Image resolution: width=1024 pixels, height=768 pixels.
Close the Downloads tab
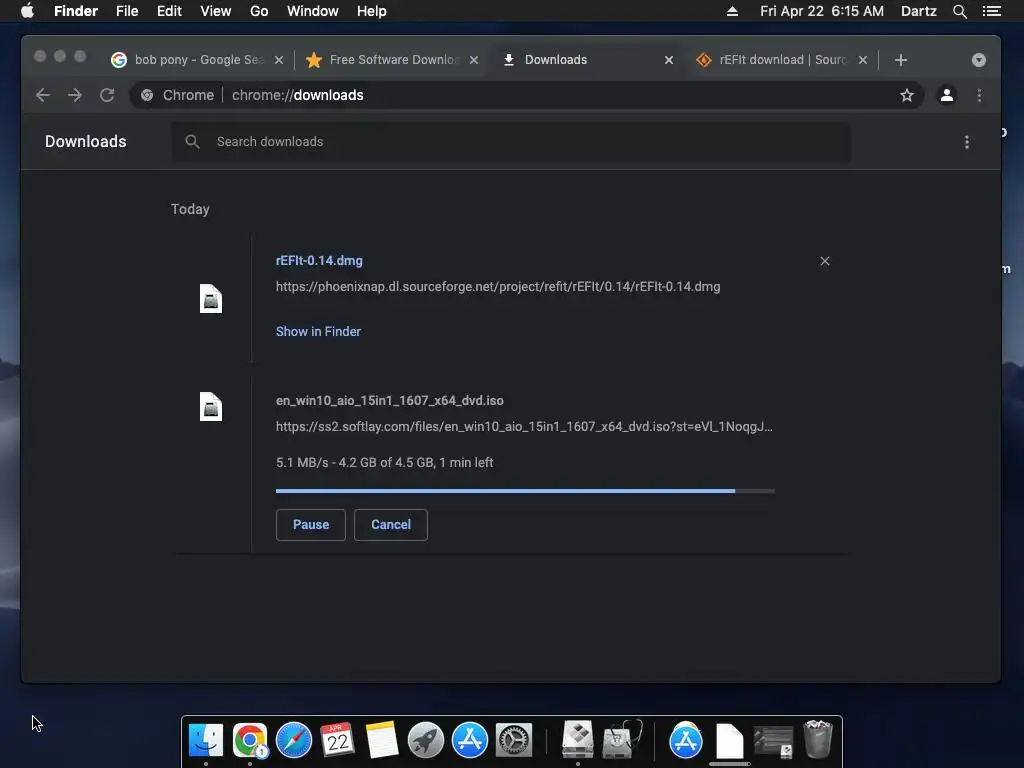point(669,60)
